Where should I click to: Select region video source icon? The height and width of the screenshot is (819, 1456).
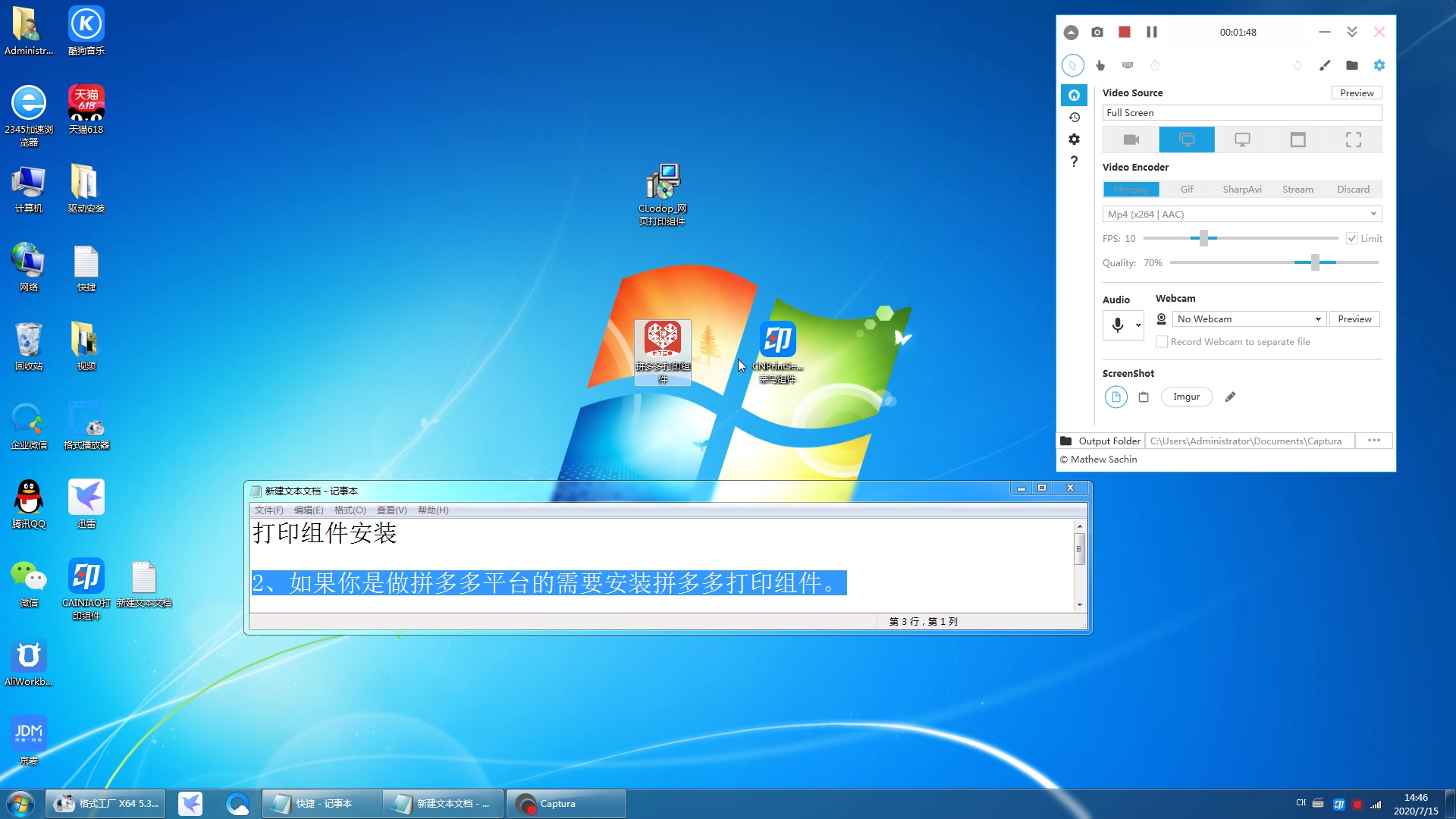tap(1353, 140)
